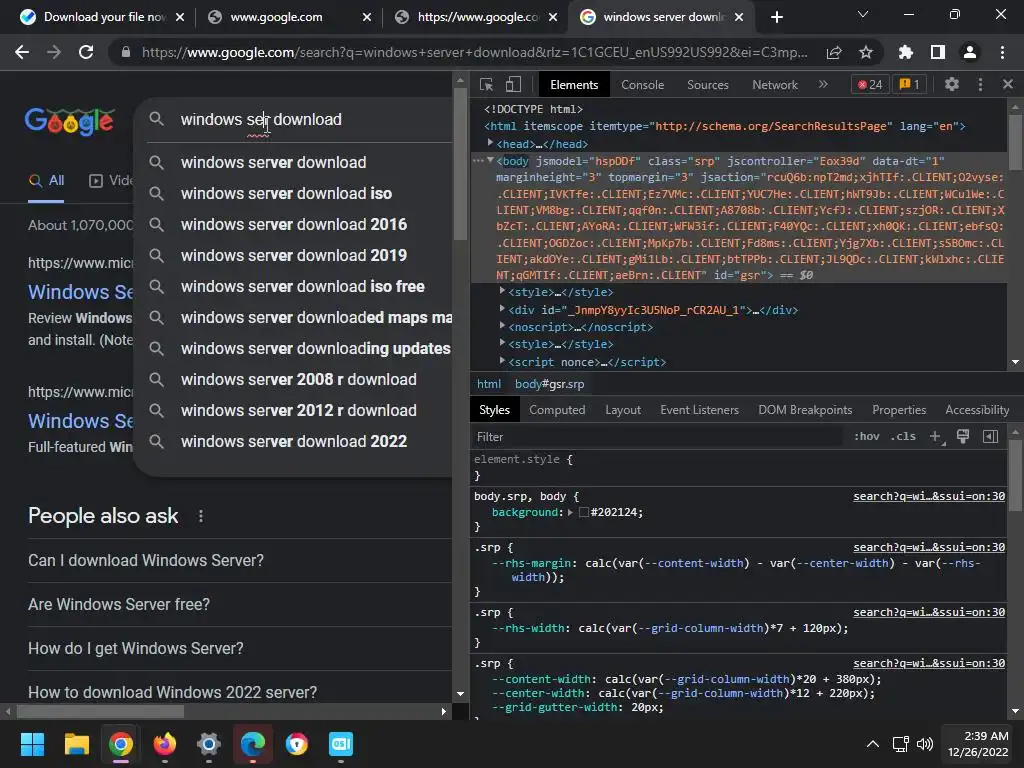
Task: Go back with the browser back arrow
Action: pos(22,52)
